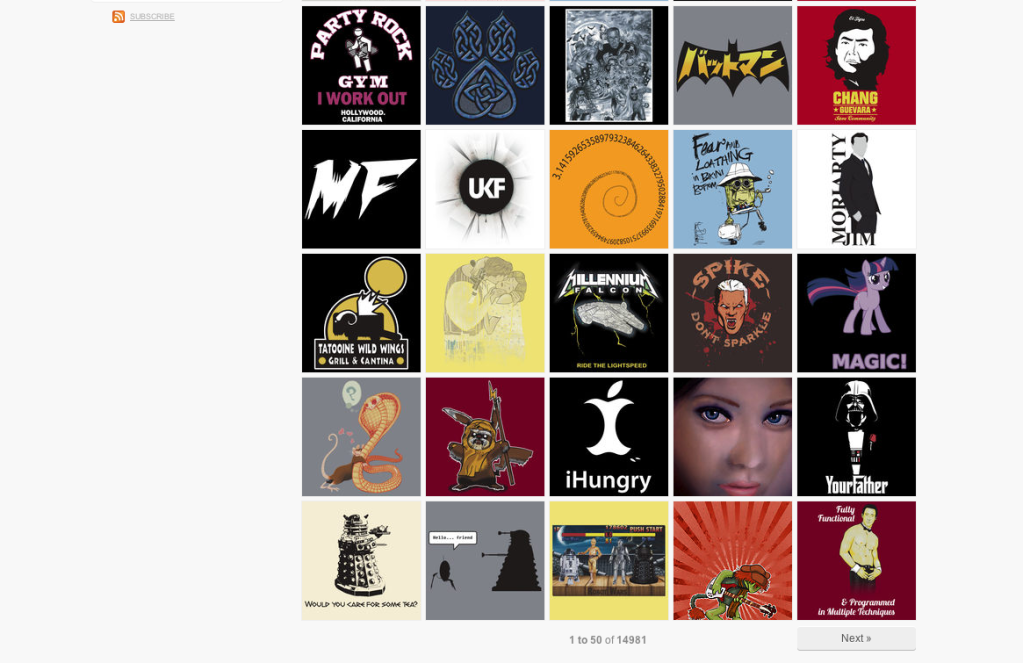The image size is (1023, 663).
Task: Open the Jim Moriarty silhouette design
Action: 856,189
